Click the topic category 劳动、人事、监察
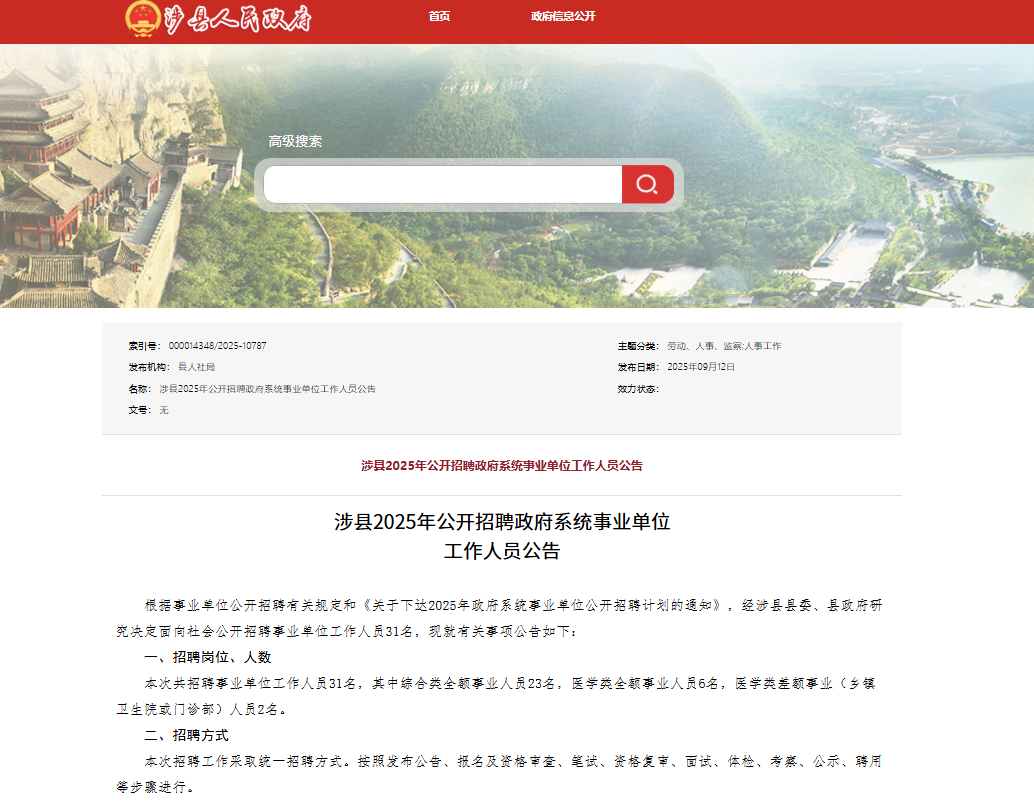 click(703, 346)
